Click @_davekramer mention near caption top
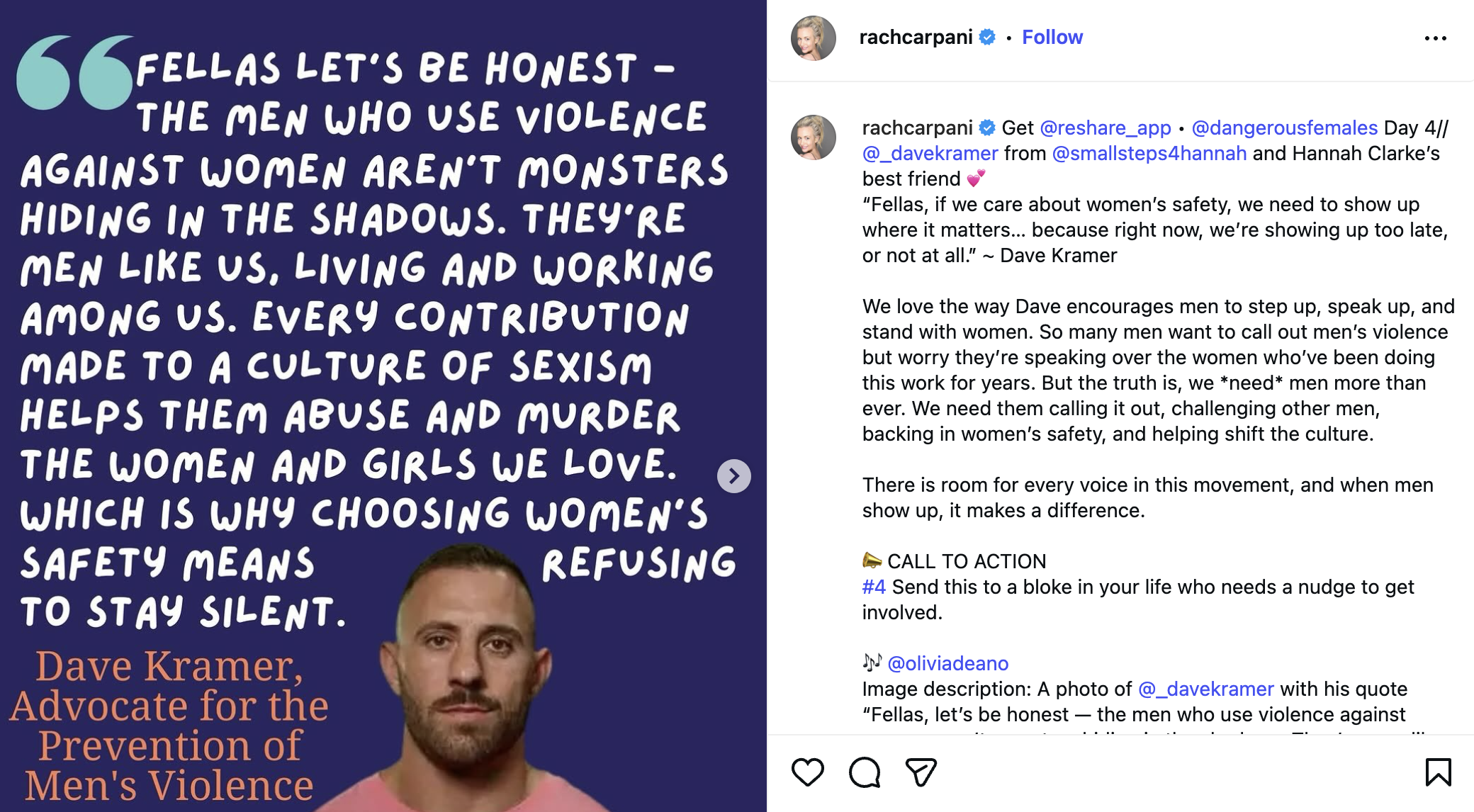Viewport: 1474px width, 812px height. (x=930, y=153)
